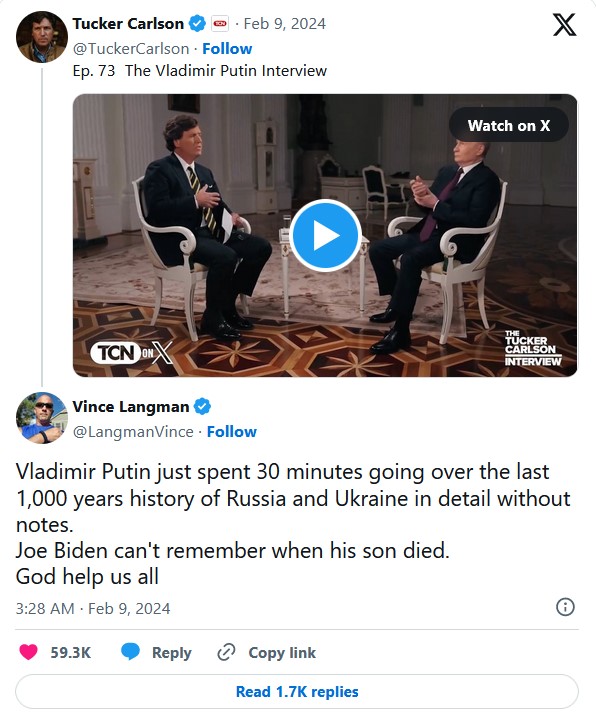
Task: Open the tweet info circle icon
Action: 565,607
